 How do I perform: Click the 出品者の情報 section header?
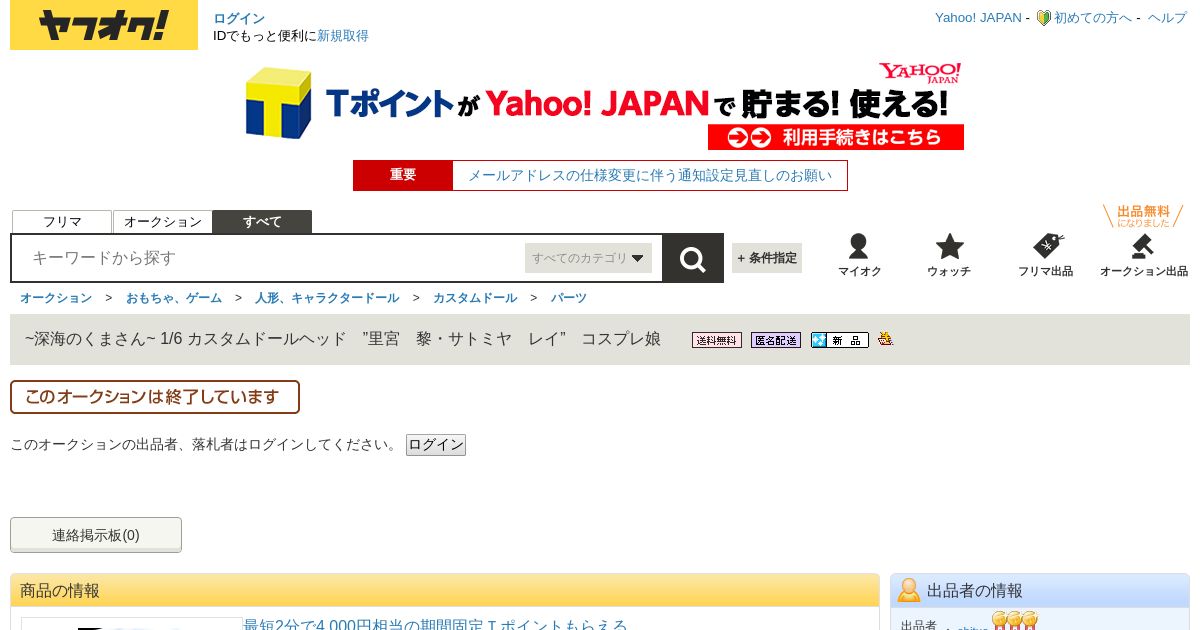(x=1040, y=590)
